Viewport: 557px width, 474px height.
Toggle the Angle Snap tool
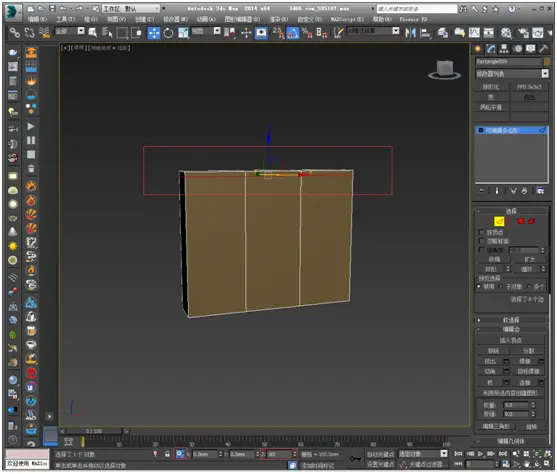(292, 33)
